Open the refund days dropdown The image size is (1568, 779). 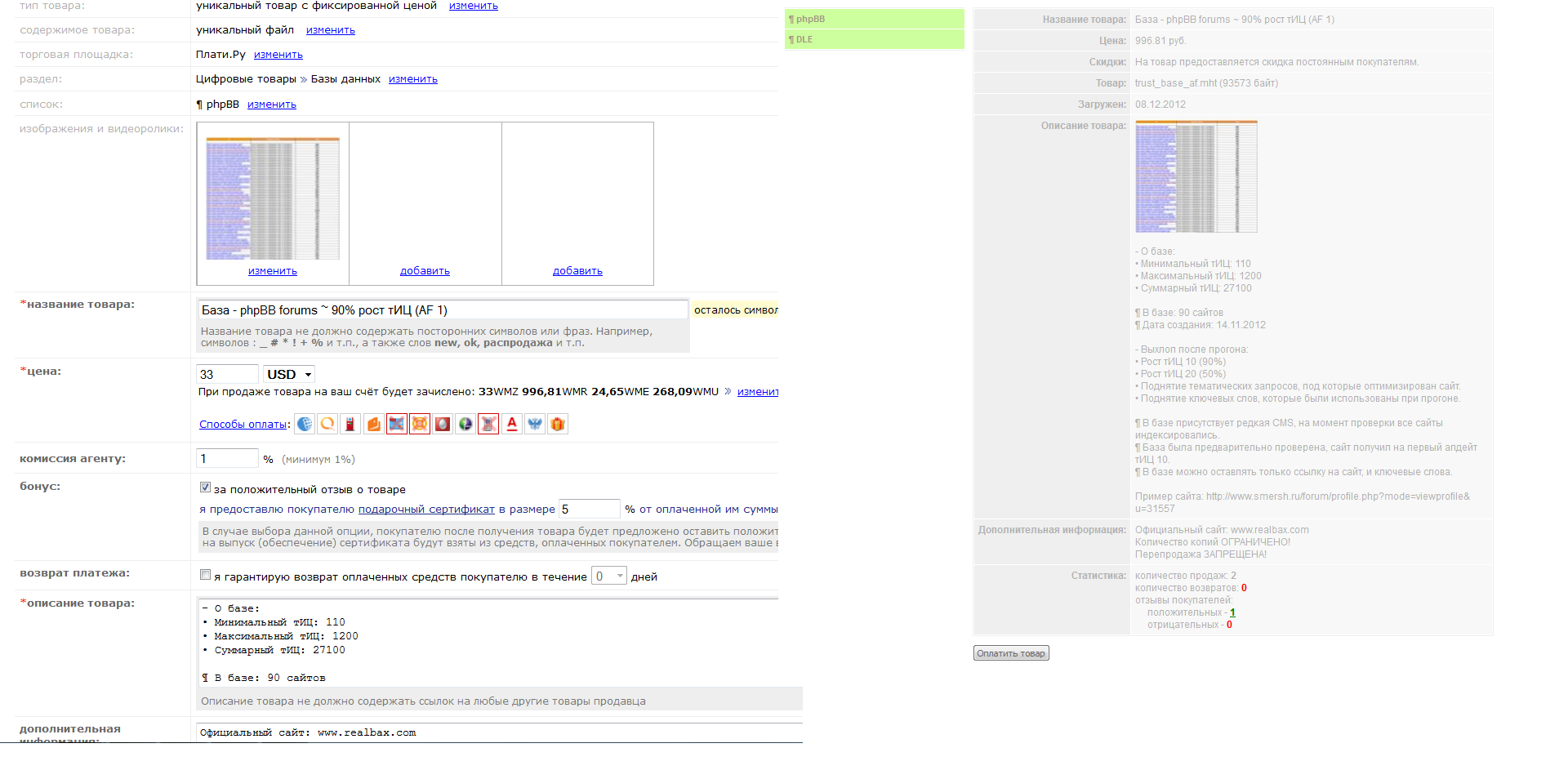coord(609,576)
